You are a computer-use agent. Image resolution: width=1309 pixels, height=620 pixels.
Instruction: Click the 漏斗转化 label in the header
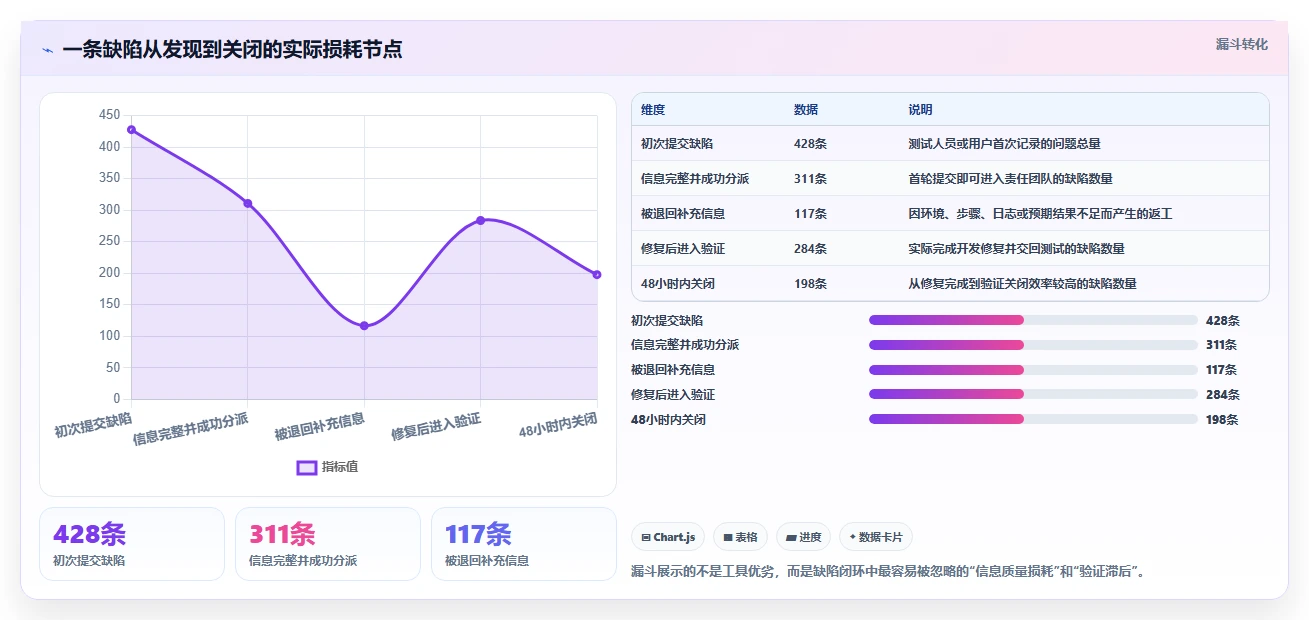[x=1242, y=45]
